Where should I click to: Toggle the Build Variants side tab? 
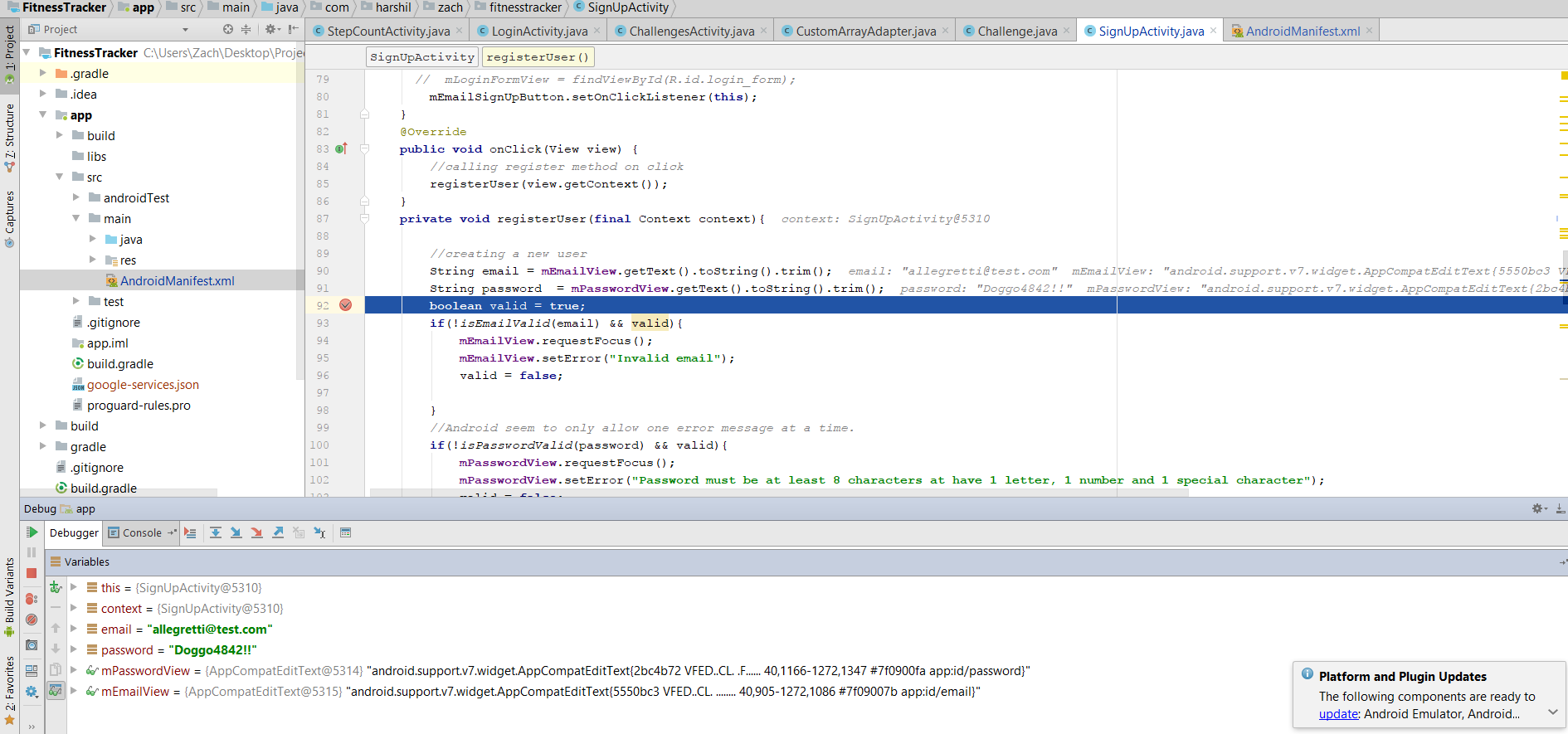[x=10, y=596]
